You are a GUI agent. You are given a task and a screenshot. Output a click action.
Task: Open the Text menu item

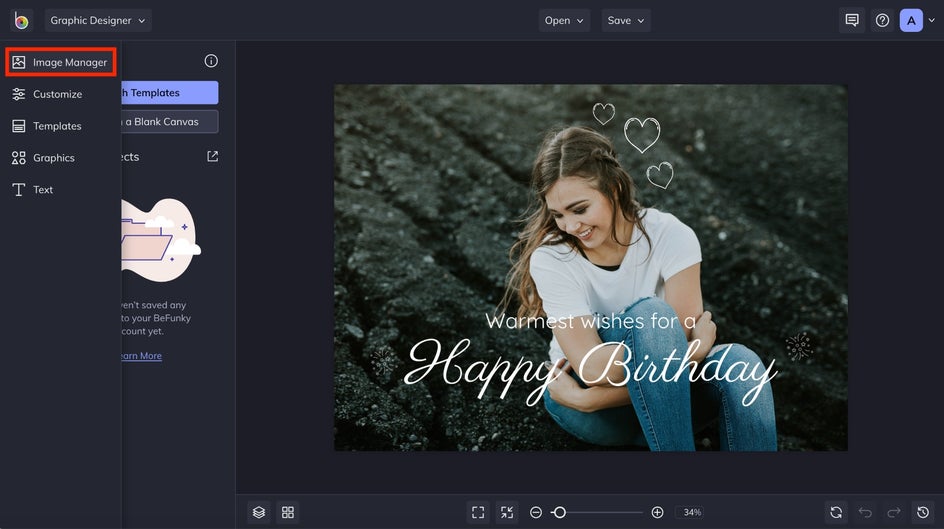[x=43, y=189]
